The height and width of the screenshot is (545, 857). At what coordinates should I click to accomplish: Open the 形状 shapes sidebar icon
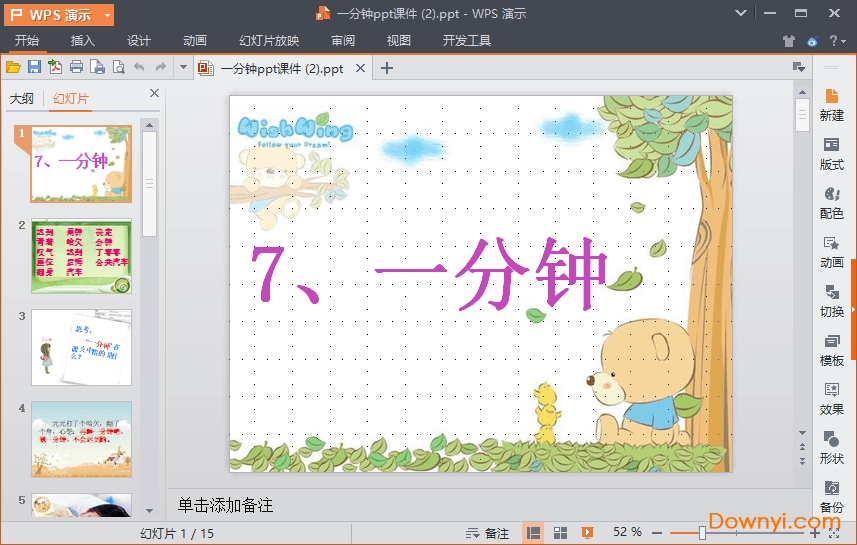pos(831,448)
